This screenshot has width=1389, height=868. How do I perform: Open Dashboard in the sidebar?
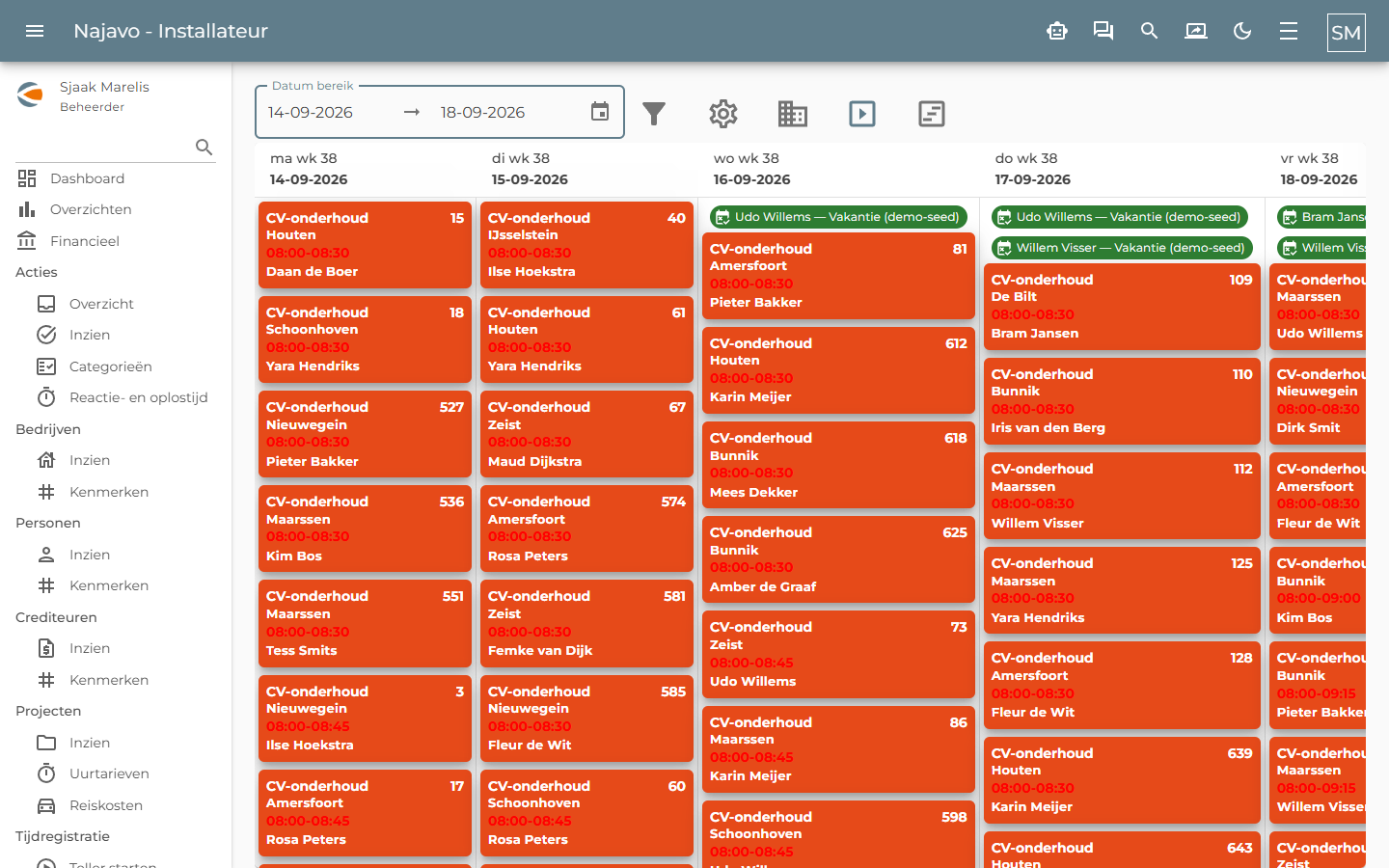click(x=116, y=178)
